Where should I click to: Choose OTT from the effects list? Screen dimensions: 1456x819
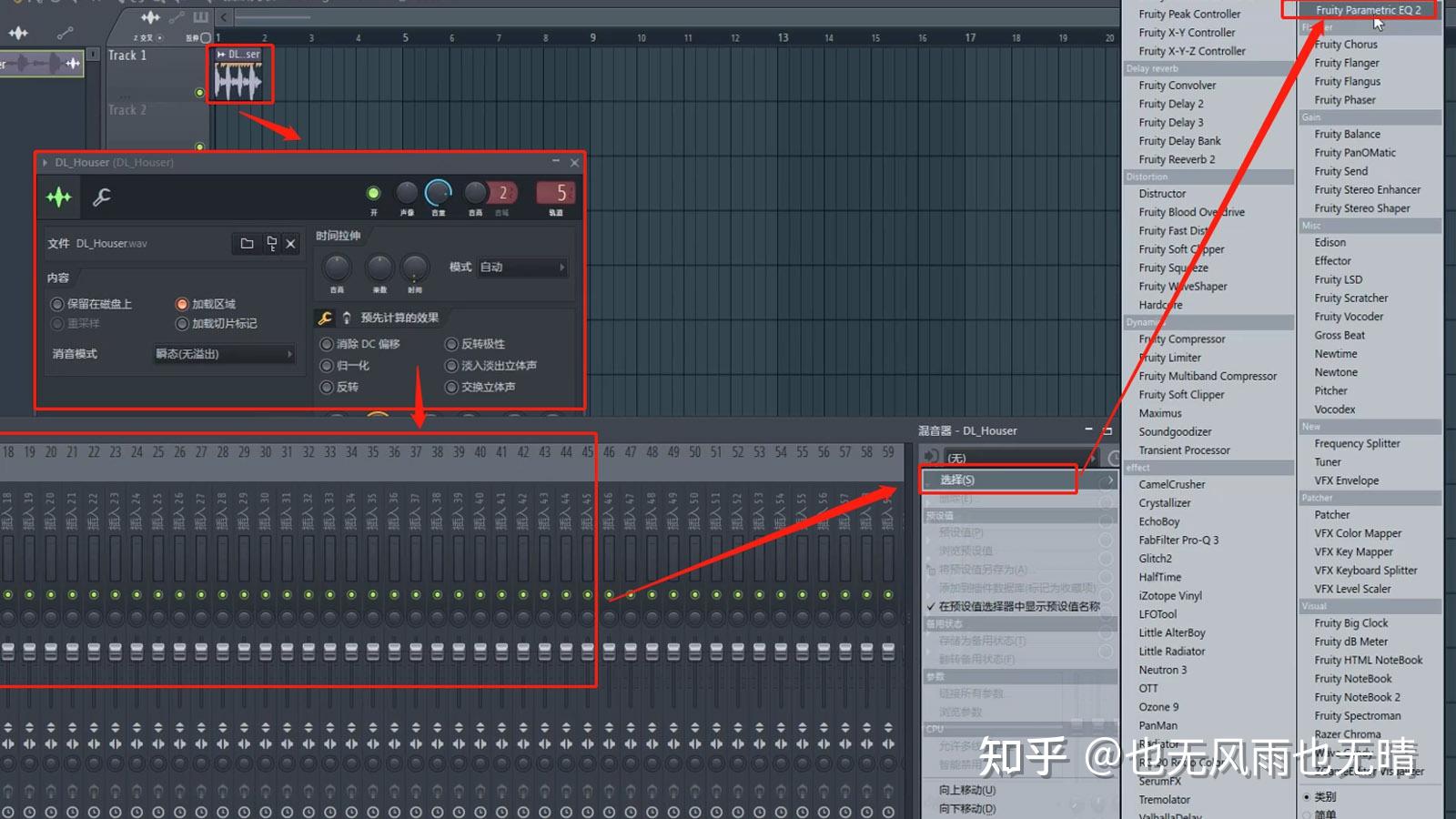(x=1149, y=688)
